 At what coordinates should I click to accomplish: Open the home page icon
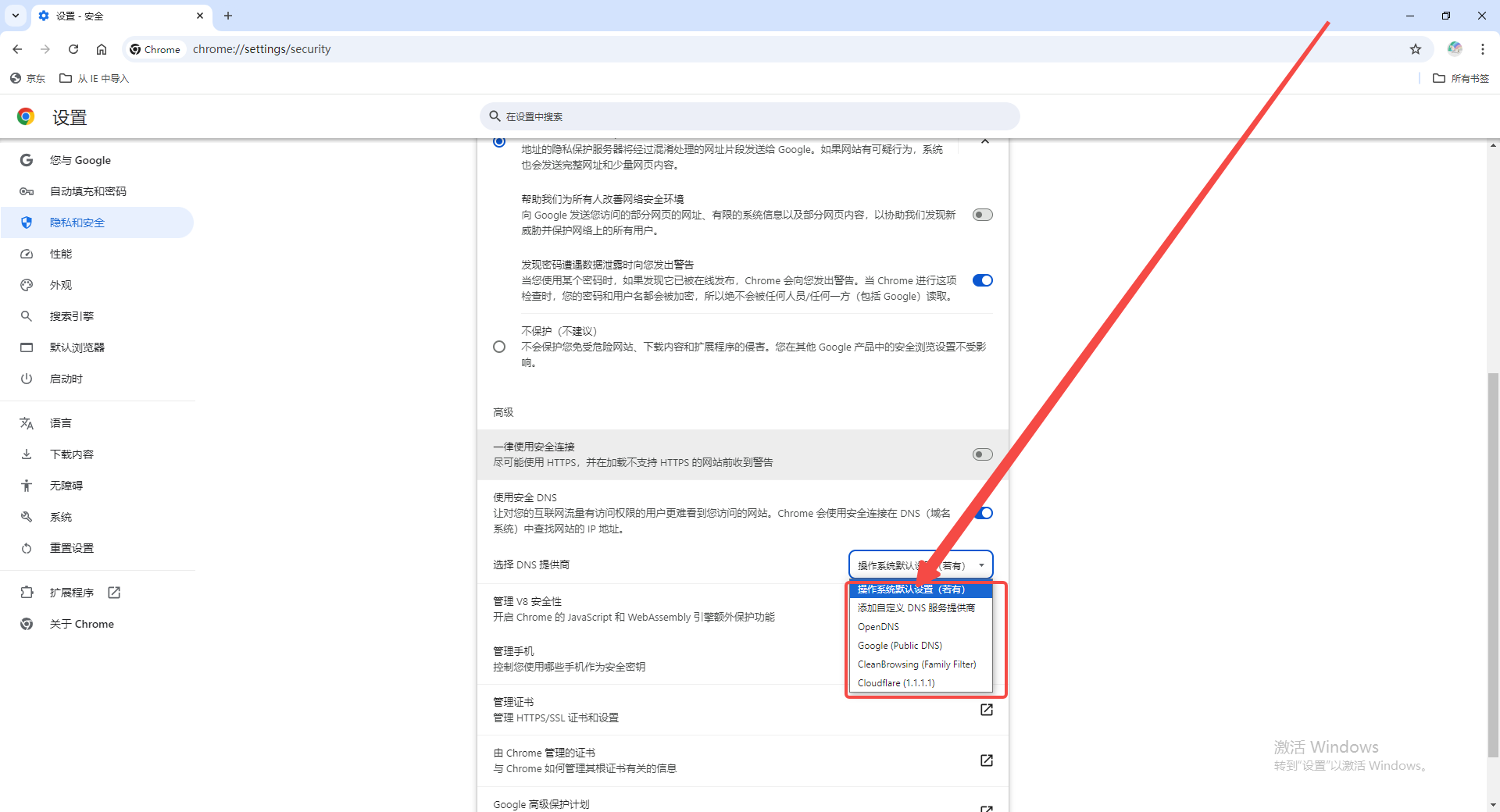tap(102, 49)
